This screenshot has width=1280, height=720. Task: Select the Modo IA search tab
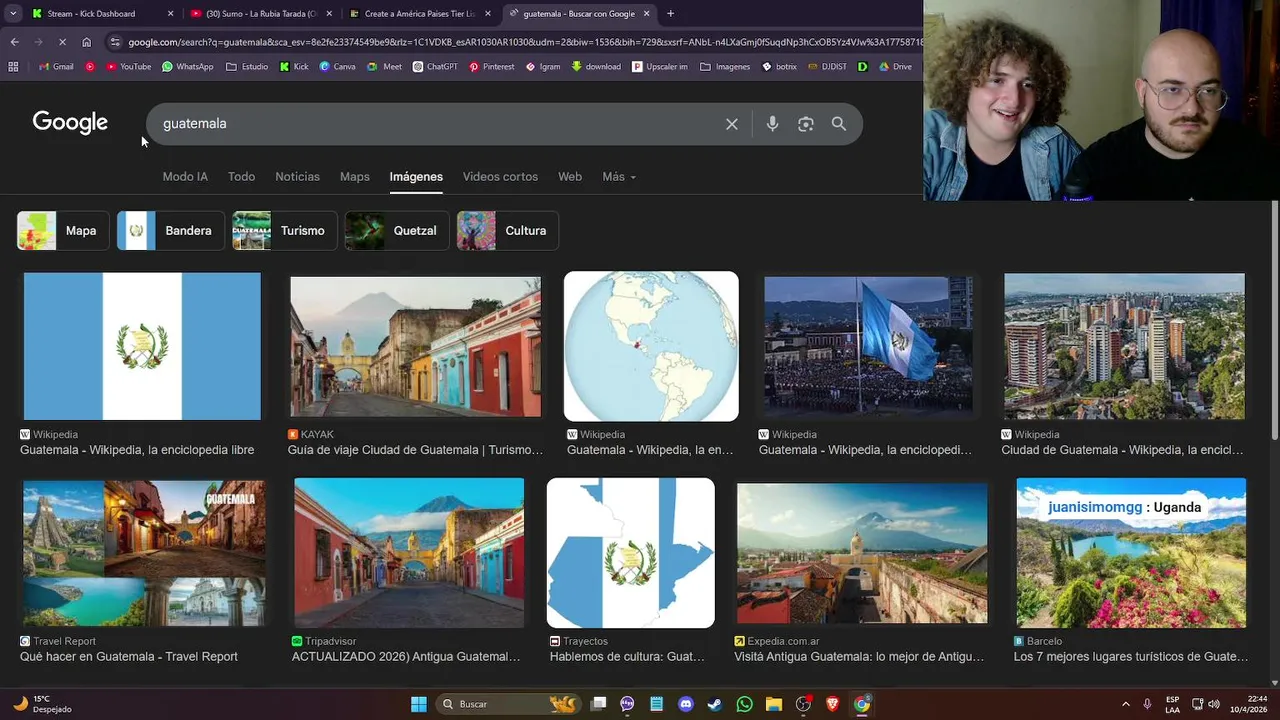coord(185,177)
